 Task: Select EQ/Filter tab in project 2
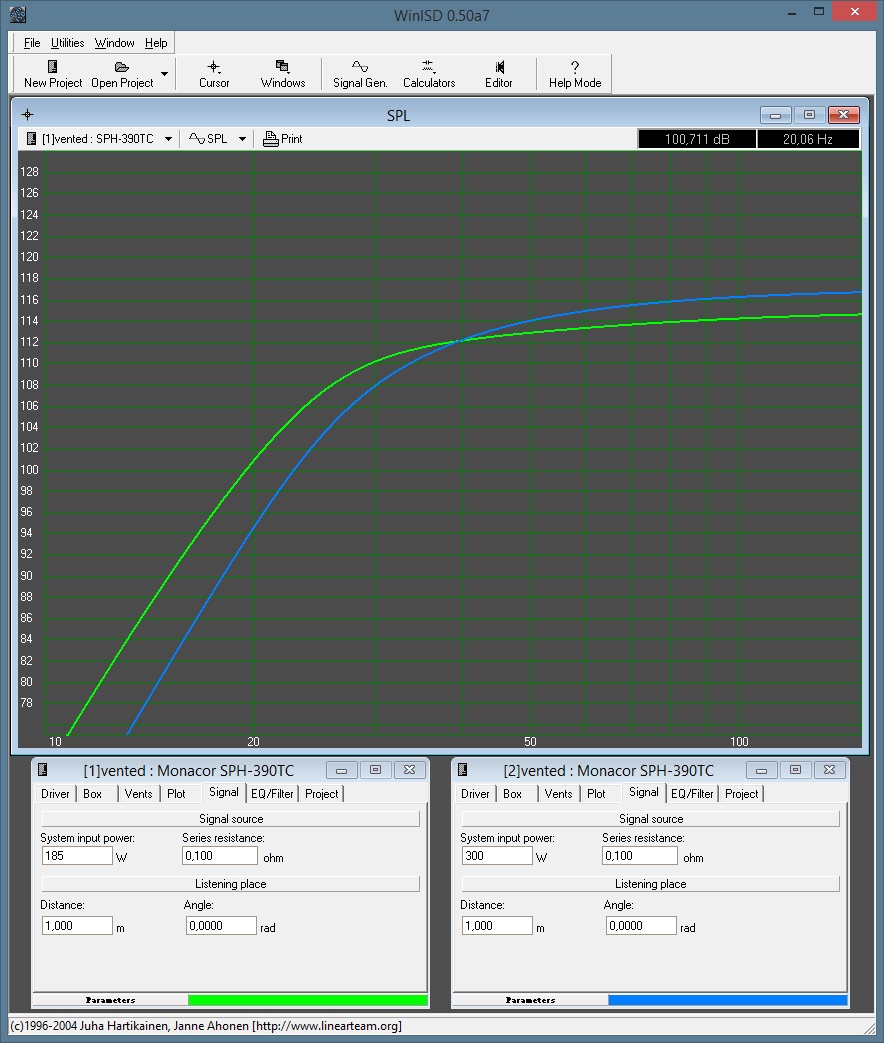click(x=692, y=793)
